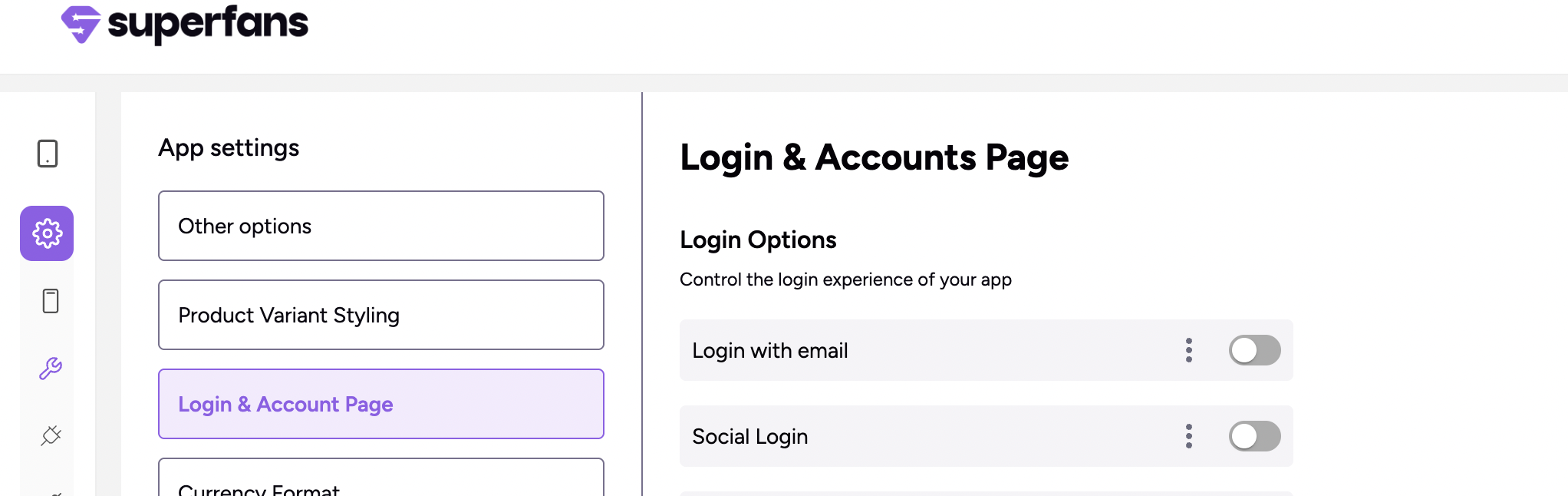Open three-dot menu for Social Login
Image resolution: width=1568 pixels, height=496 pixels.
point(1188,436)
